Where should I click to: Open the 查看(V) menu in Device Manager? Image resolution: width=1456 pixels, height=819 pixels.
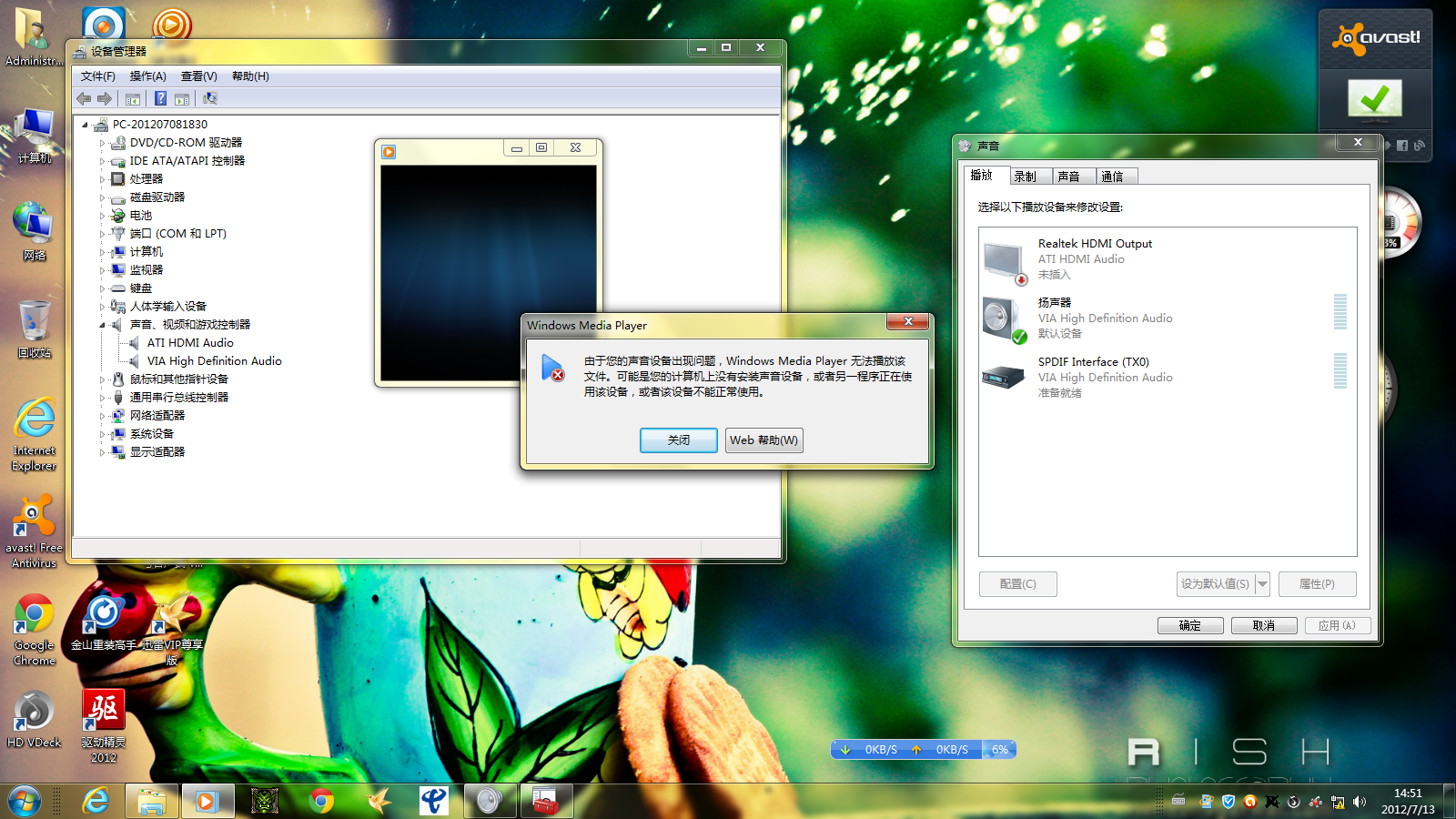198,76
